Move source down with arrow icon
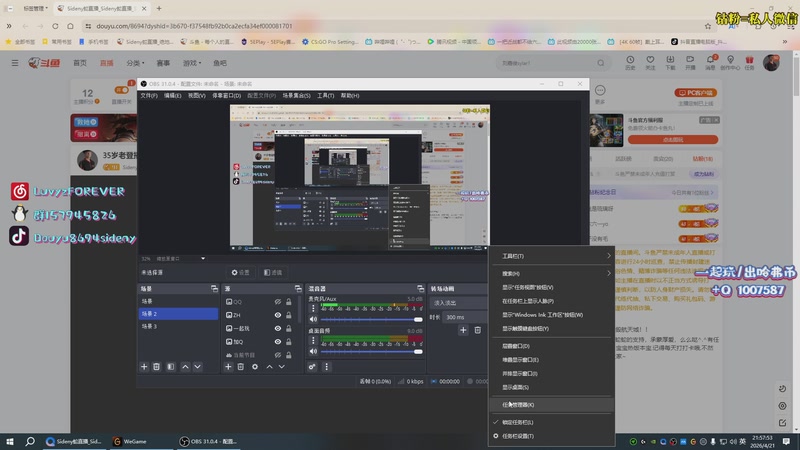This screenshot has height=450, width=800. 282,367
